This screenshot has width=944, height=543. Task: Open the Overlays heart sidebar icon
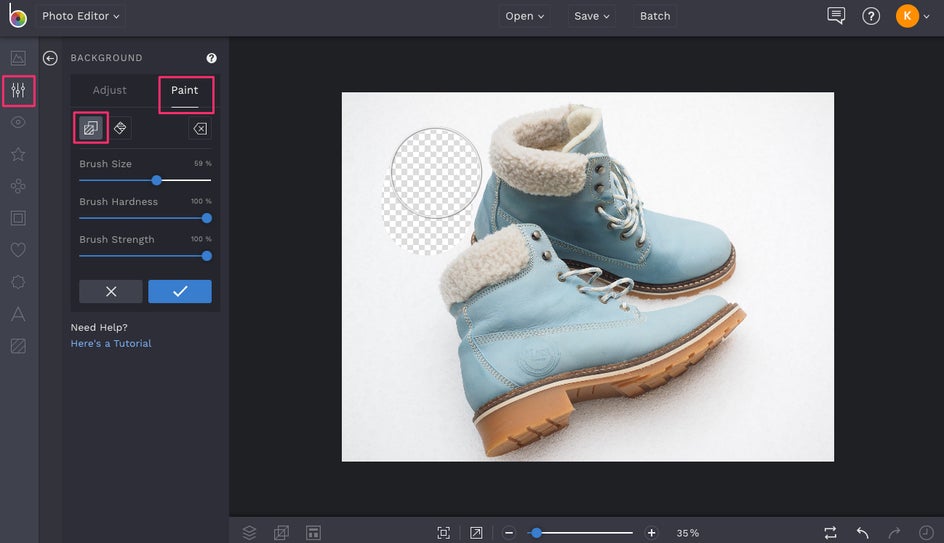point(18,250)
